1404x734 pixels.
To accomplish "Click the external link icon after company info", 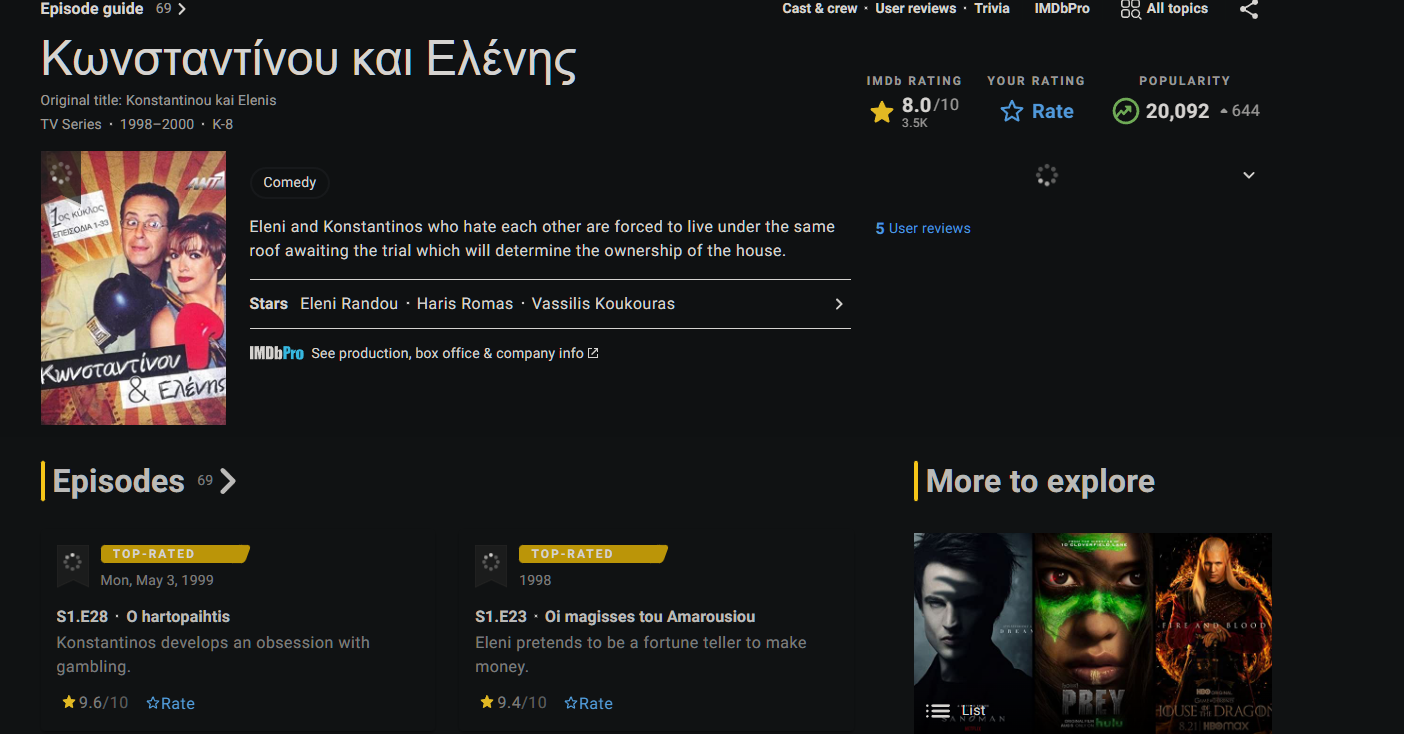I will (x=593, y=353).
